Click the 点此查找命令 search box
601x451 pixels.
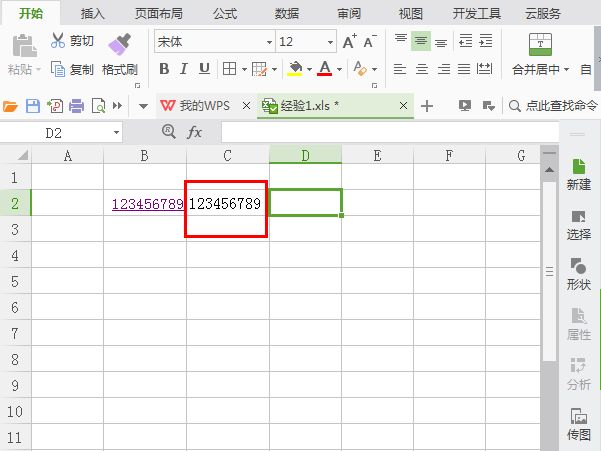[553, 105]
